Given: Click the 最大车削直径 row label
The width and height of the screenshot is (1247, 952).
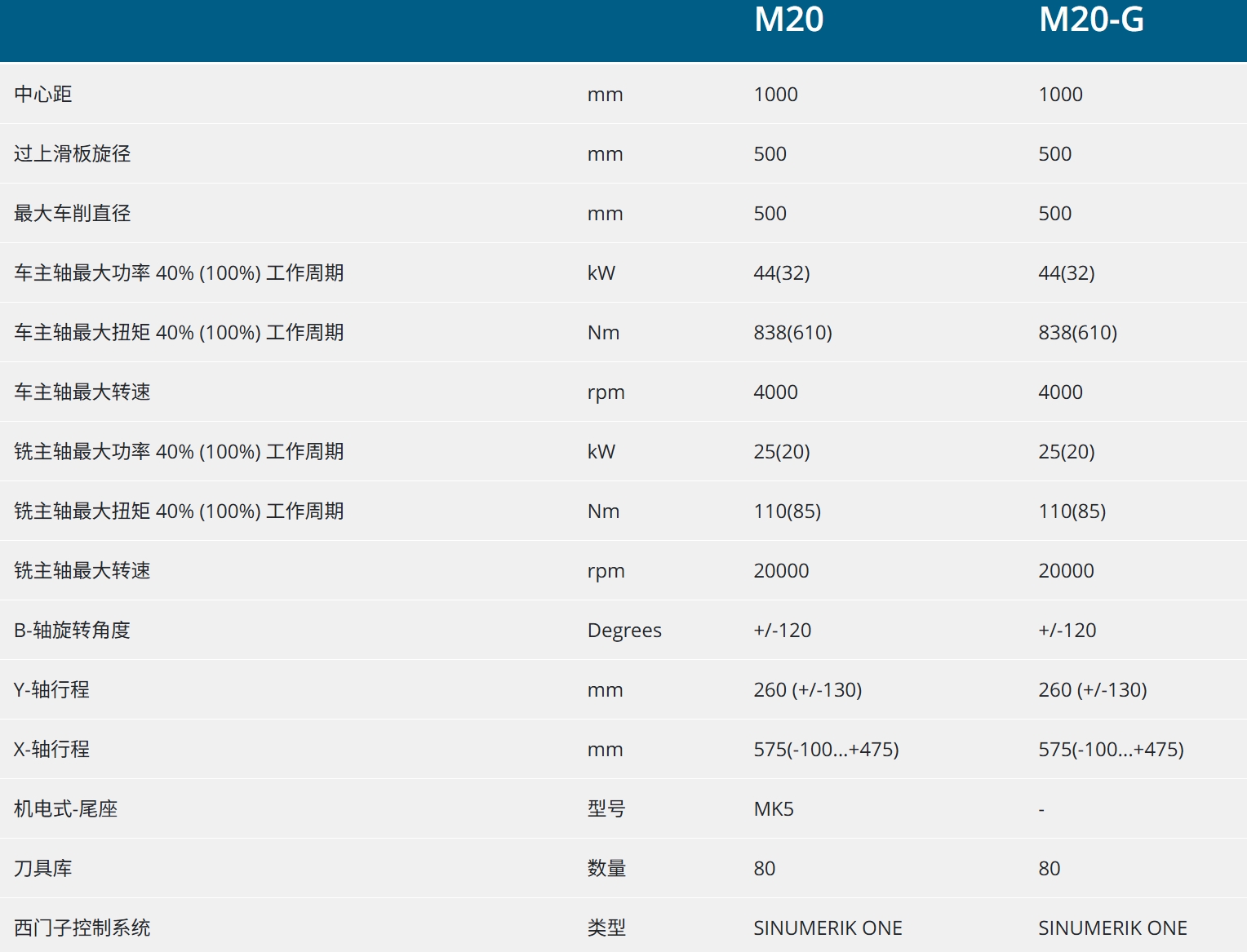Looking at the screenshot, I should (67, 213).
